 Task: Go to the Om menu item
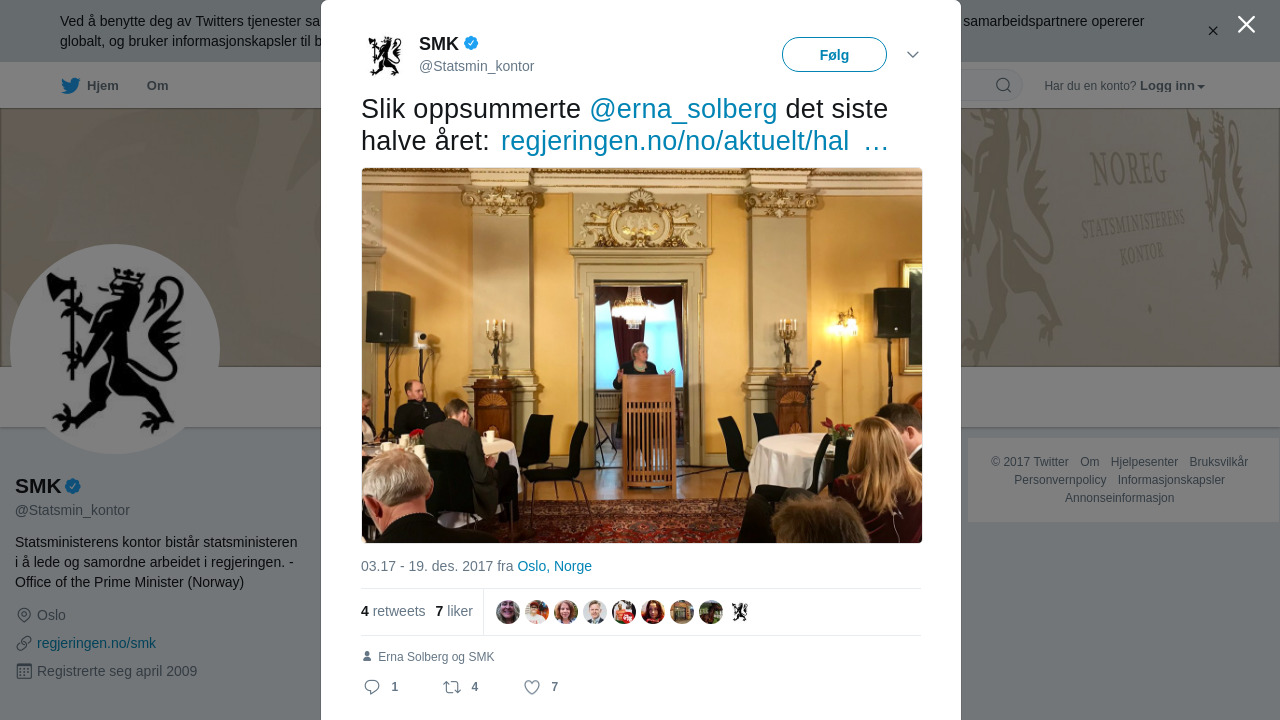(158, 86)
